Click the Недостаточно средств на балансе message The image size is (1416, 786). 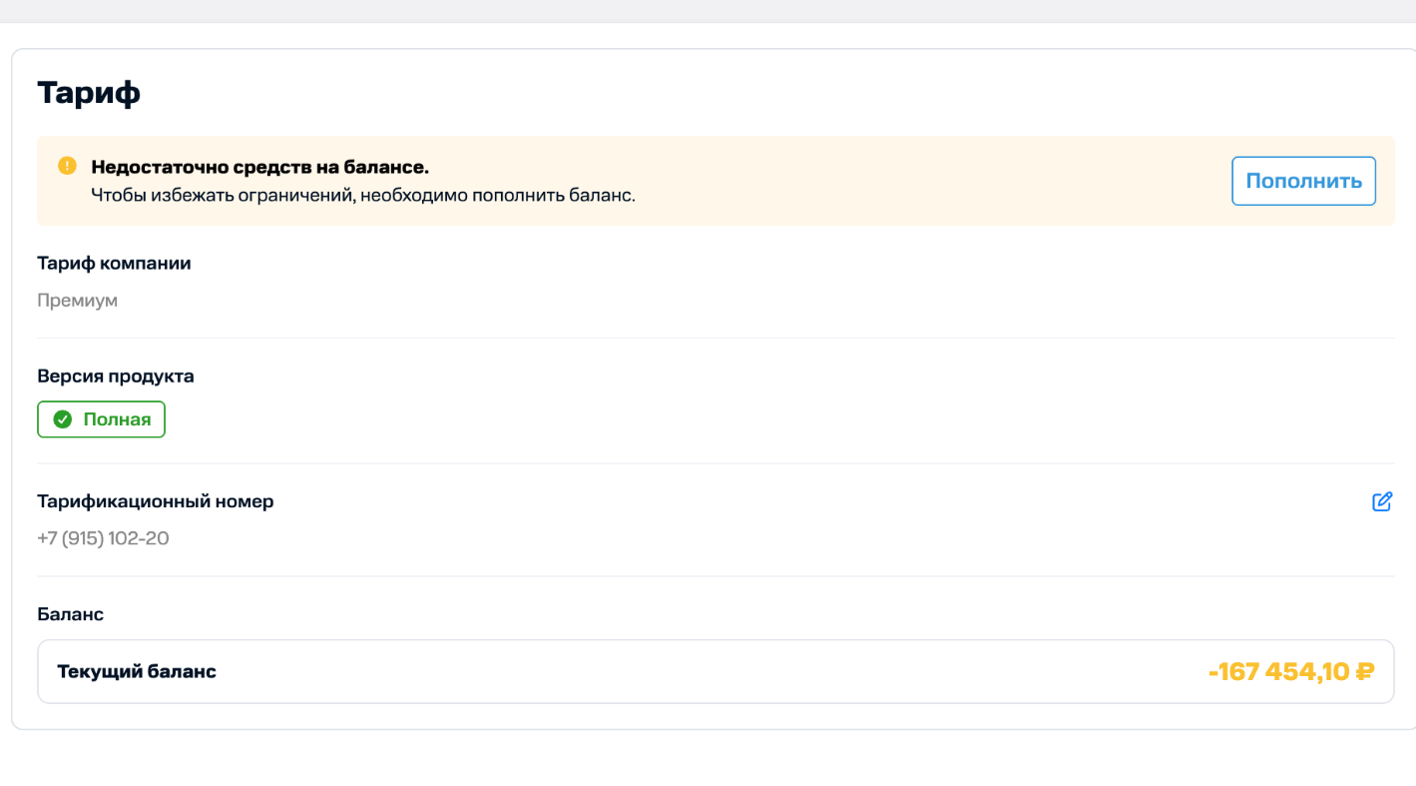[x=260, y=167]
